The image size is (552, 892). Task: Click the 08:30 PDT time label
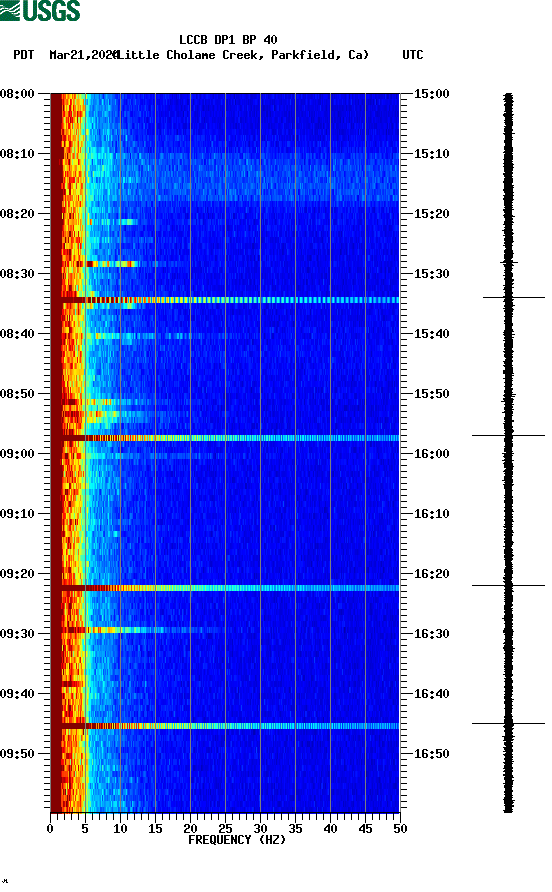click(x=18, y=274)
